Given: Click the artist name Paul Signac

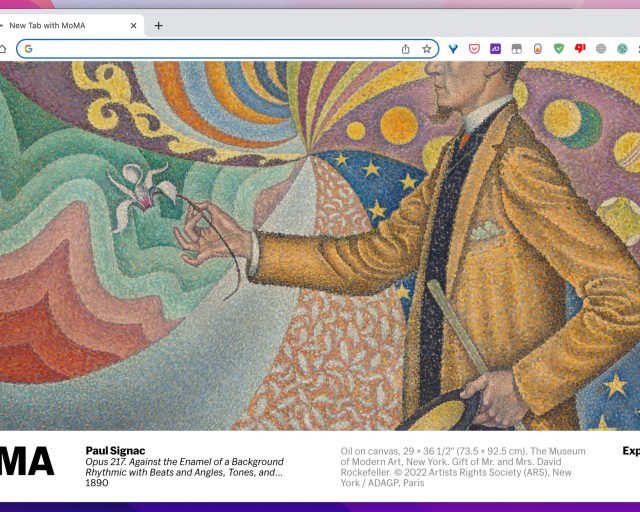Looking at the screenshot, I should point(115,451).
